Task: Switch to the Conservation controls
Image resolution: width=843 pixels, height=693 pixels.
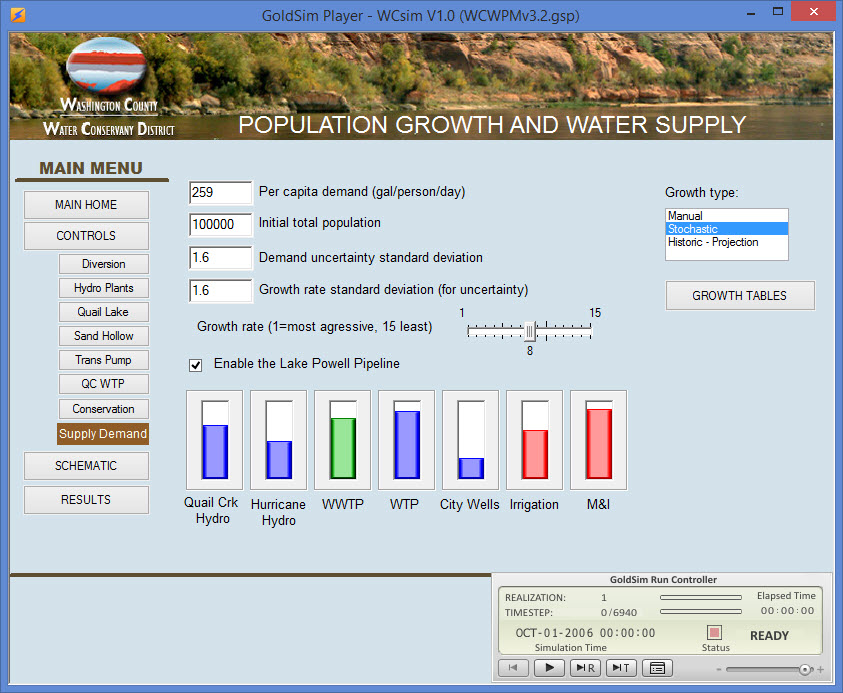Action: click(x=103, y=409)
